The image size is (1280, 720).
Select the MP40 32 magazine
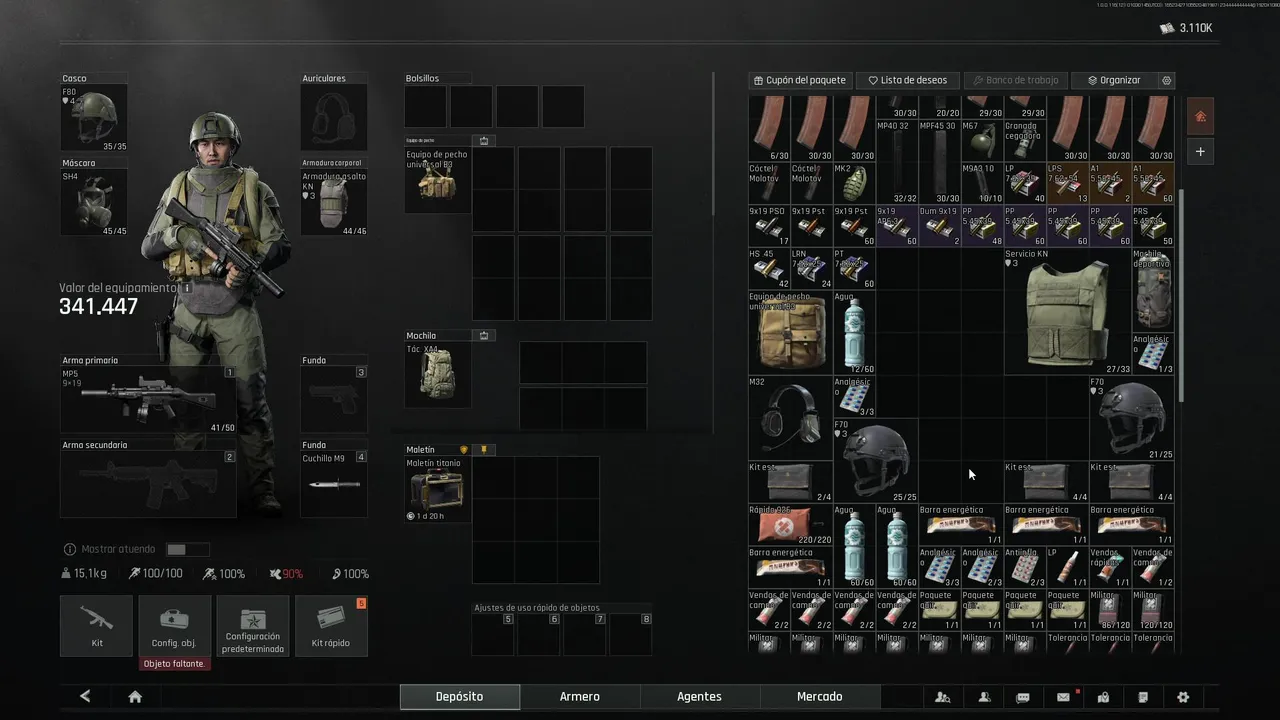897,162
